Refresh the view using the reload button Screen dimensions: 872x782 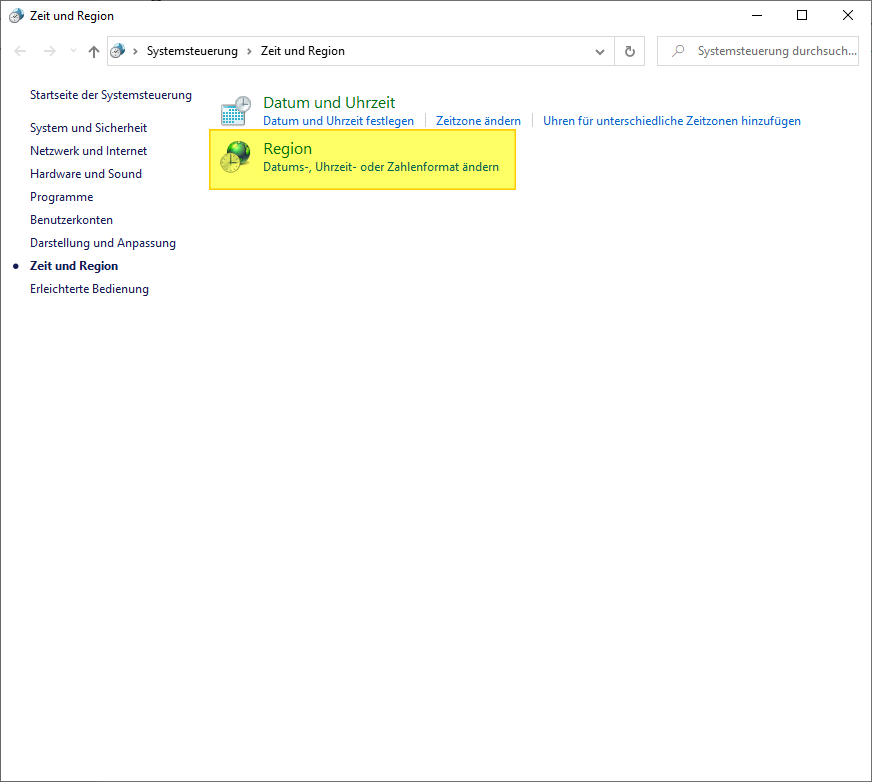click(x=629, y=52)
